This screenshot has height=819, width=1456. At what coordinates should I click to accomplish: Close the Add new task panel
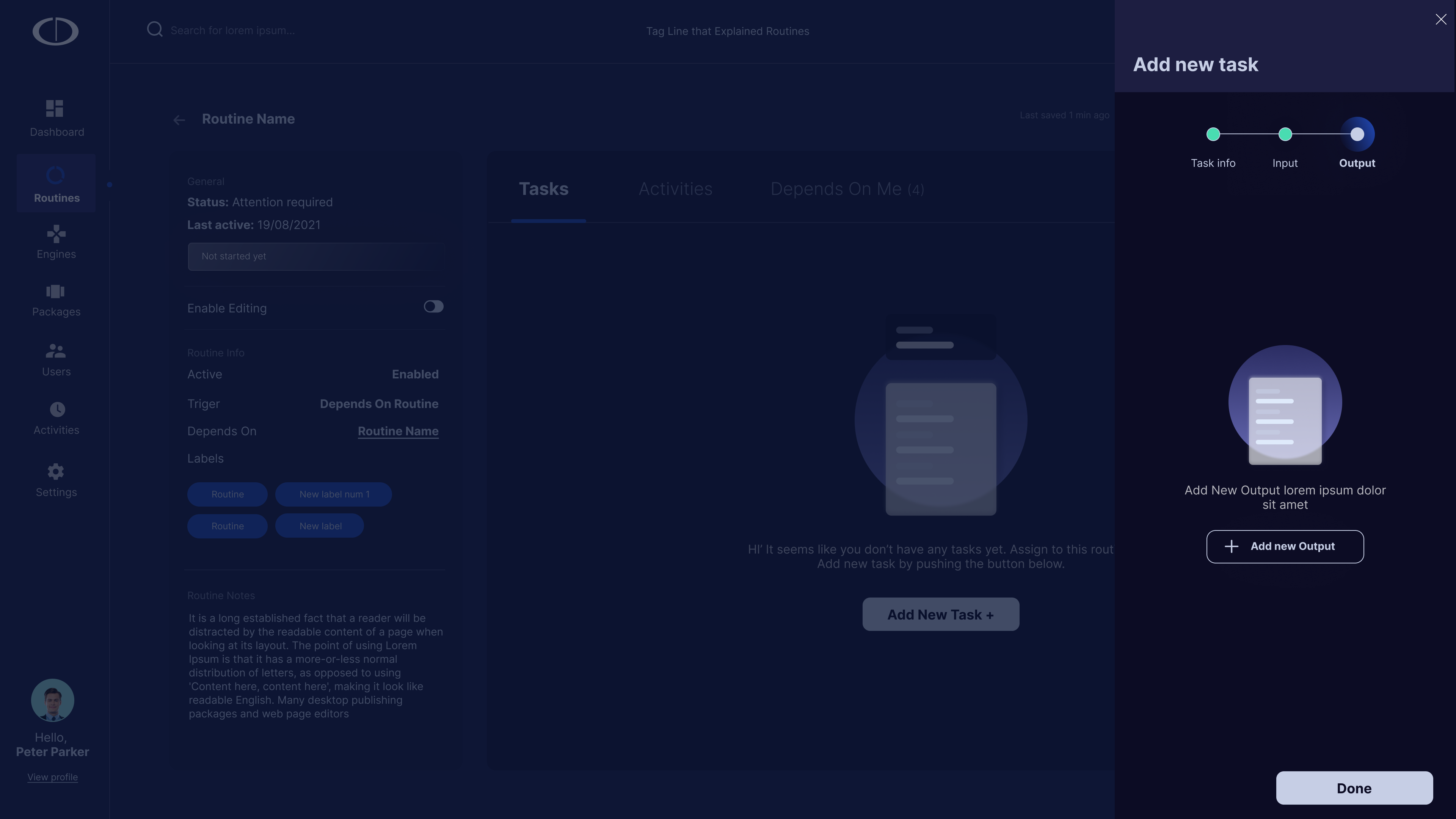point(1441,20)
